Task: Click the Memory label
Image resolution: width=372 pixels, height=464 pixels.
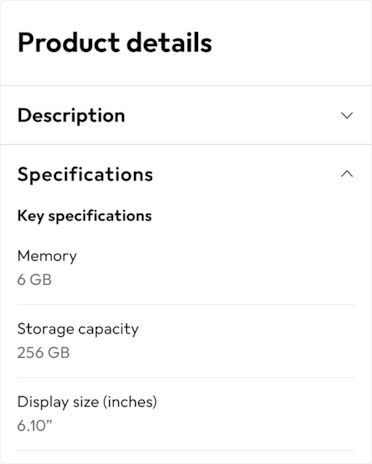Action: 47,256
